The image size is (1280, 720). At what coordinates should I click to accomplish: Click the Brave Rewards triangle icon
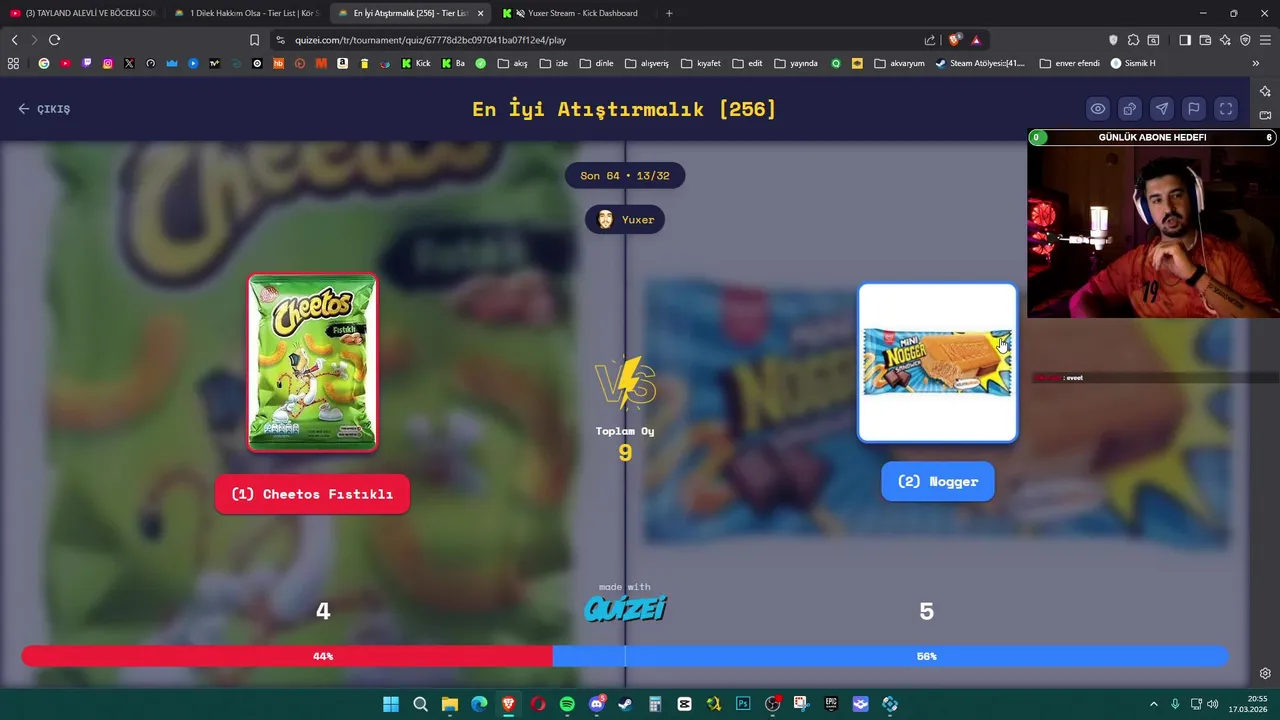click(976, 40)
